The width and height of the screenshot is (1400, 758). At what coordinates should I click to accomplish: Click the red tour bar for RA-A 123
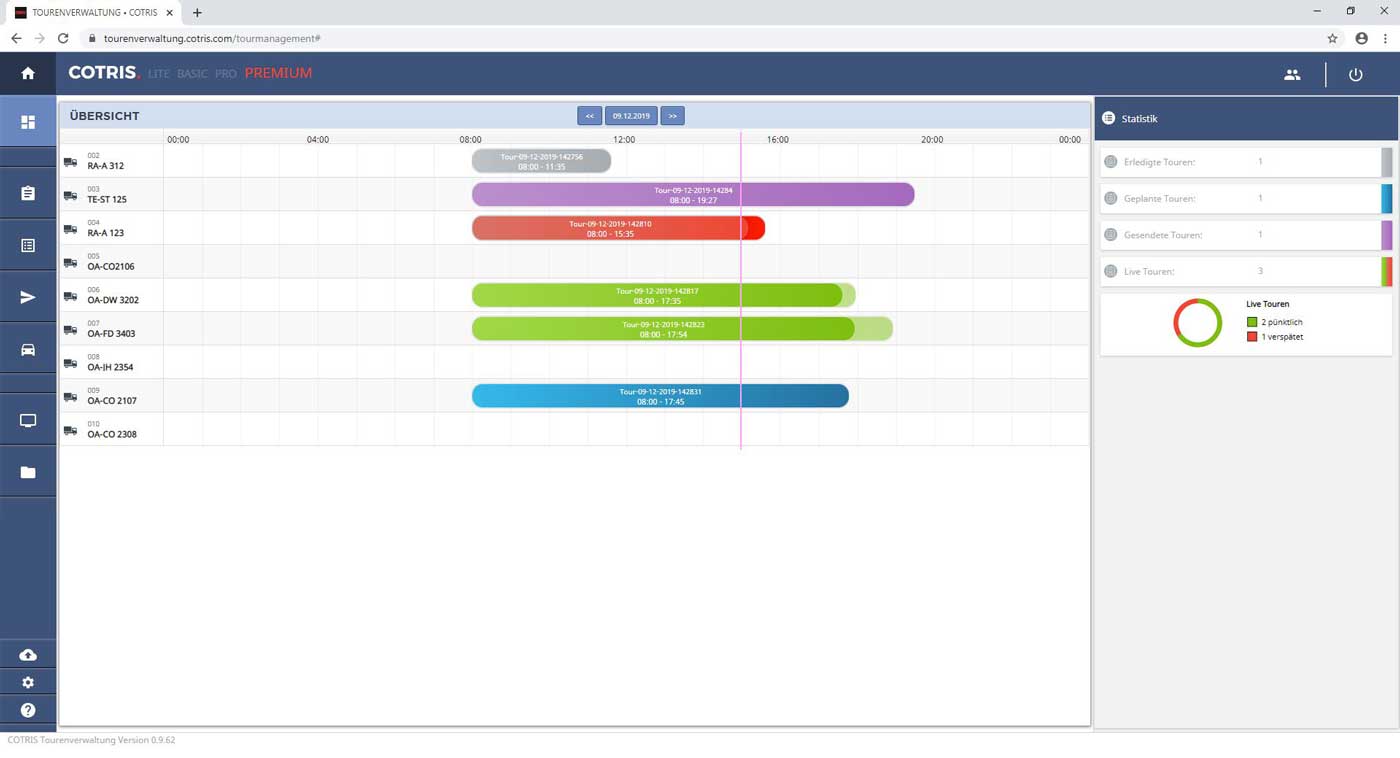pyautogui.click(x=617, y=228)
